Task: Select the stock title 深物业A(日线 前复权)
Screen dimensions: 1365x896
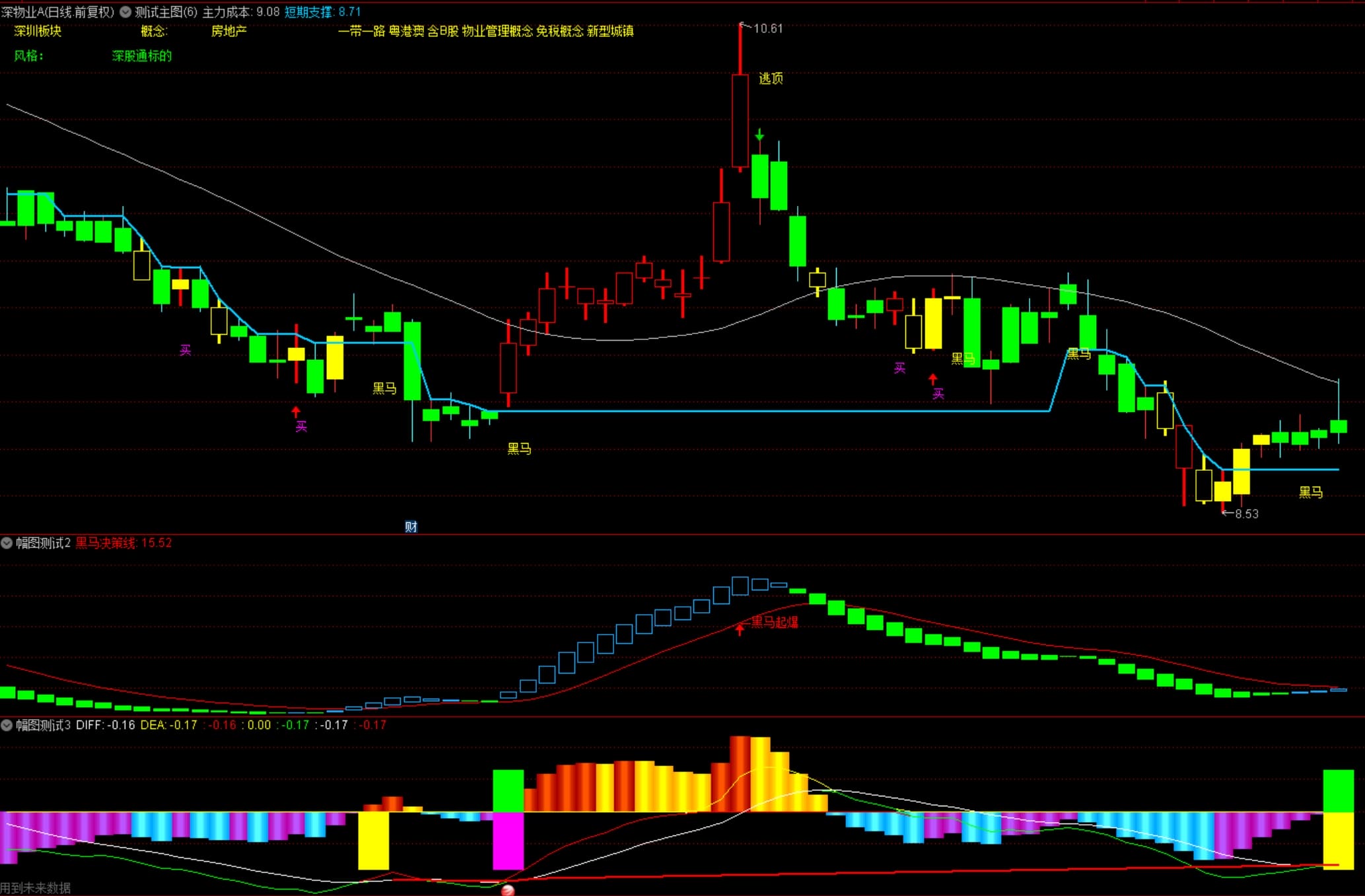Action: tap(57, 12)
